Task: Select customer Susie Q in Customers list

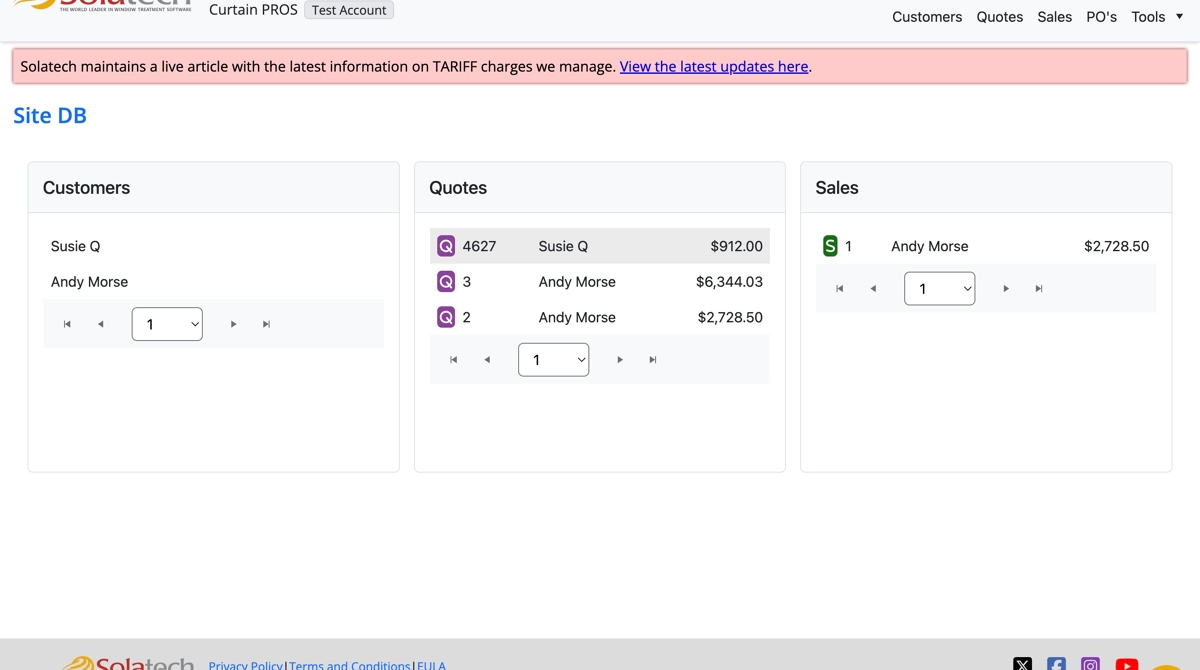Action: [76, 246]
